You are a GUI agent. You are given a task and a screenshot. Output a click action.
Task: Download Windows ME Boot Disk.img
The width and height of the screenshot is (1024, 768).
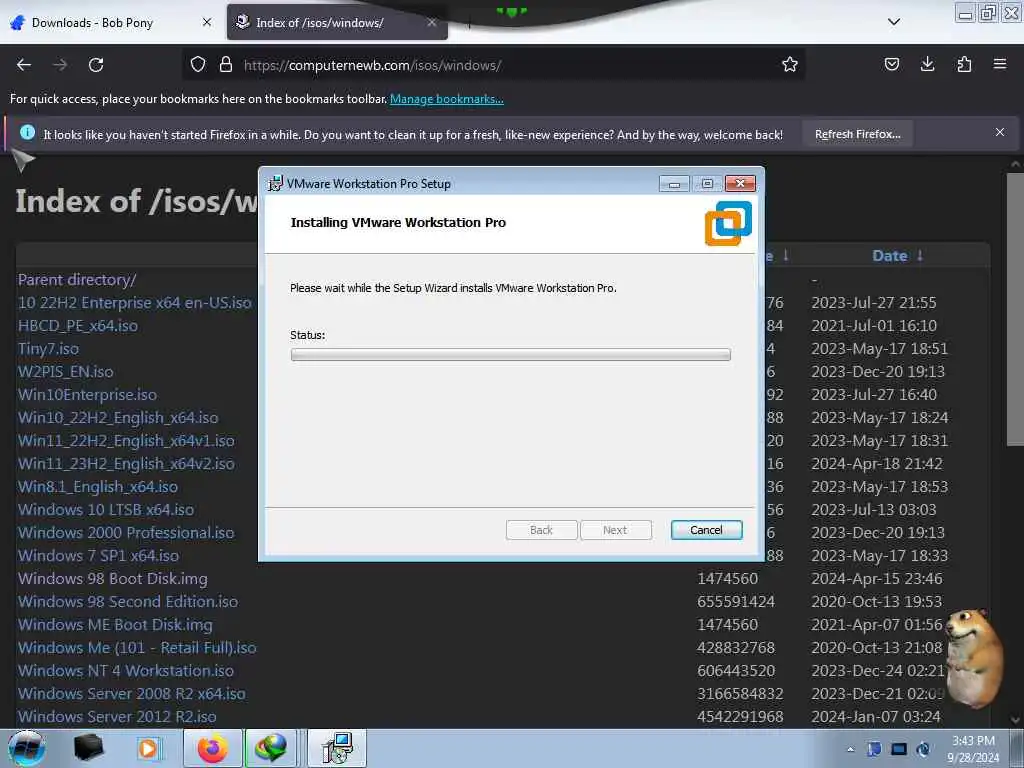pyautogui.click(x=115, y=624)
